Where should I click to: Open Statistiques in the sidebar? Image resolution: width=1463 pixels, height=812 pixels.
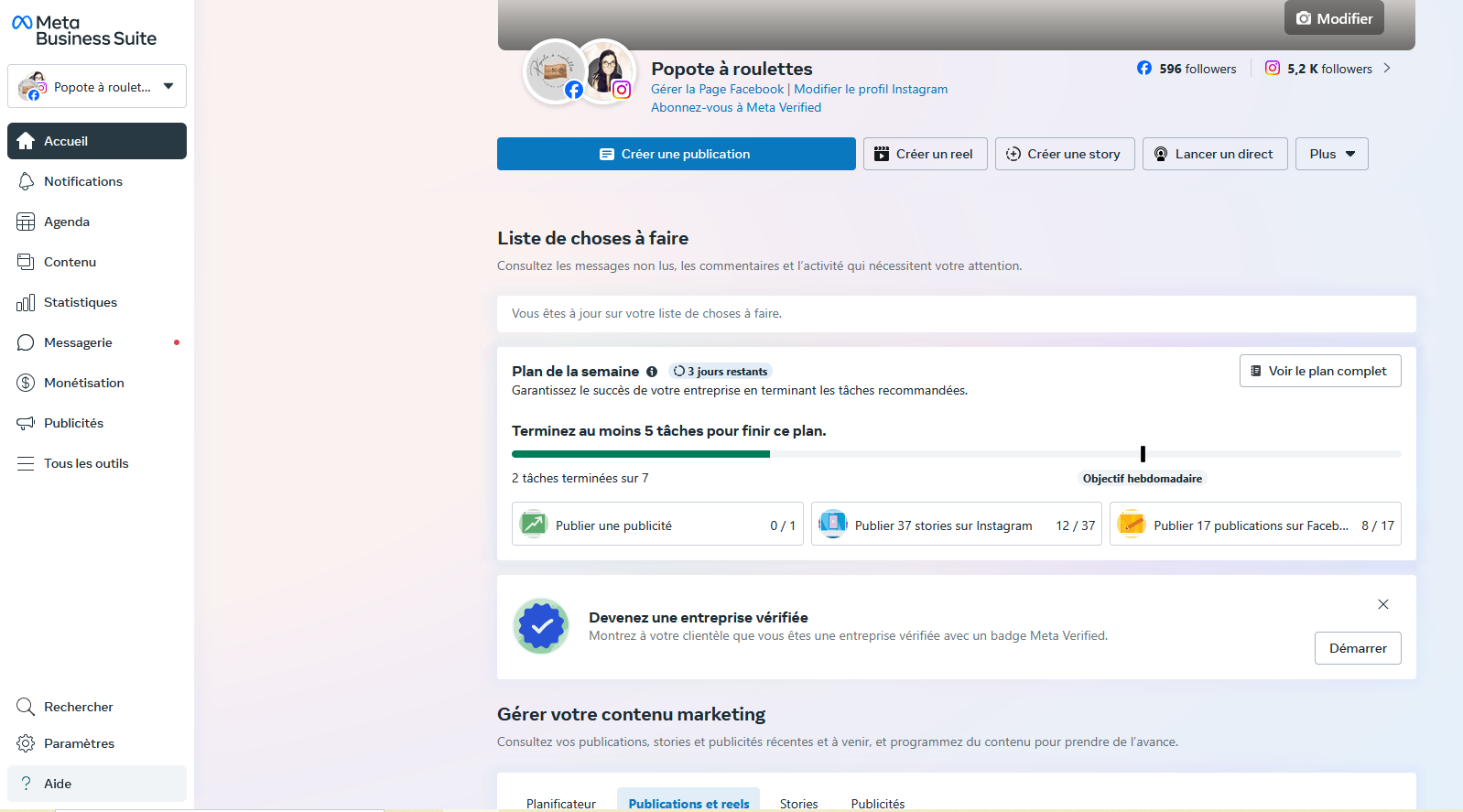[x=97, y=302]
